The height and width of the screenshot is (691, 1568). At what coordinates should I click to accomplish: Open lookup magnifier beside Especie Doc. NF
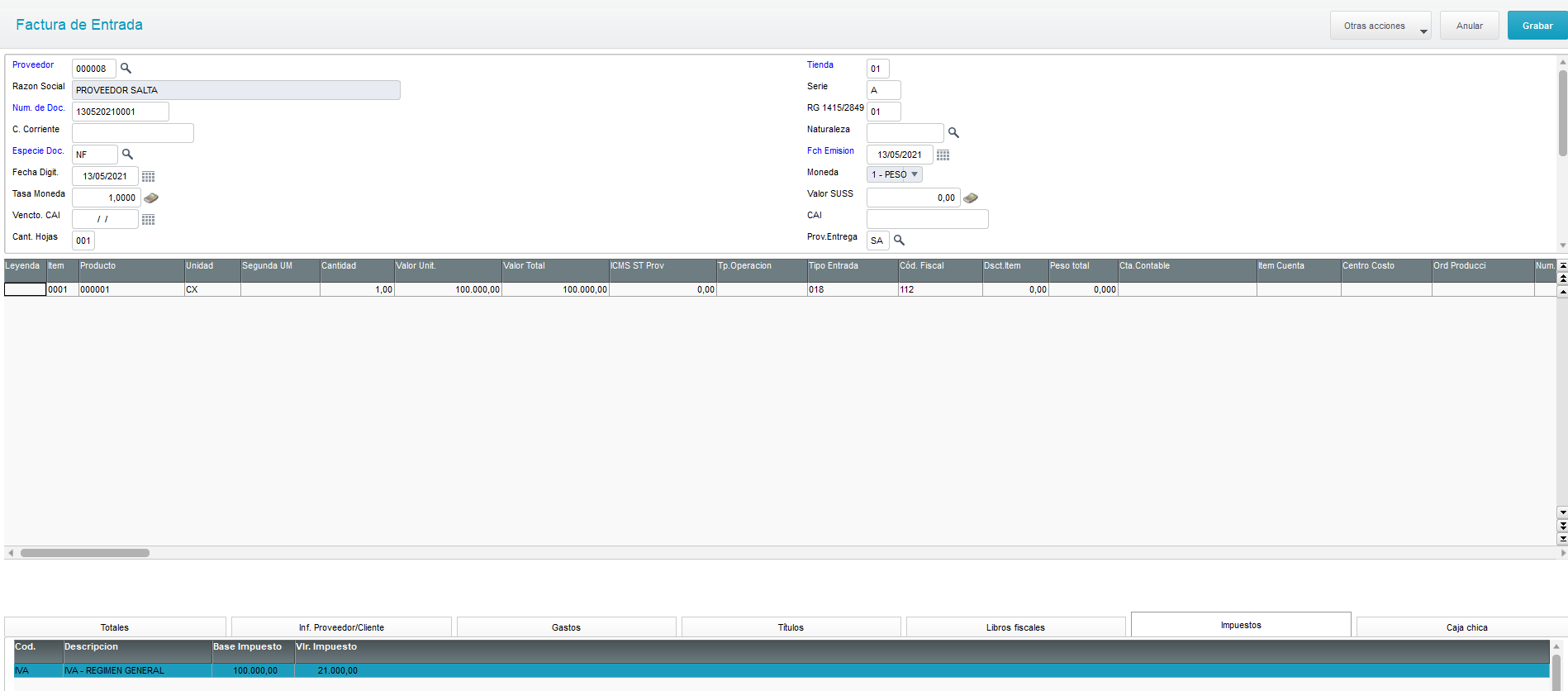click(127, 155)
